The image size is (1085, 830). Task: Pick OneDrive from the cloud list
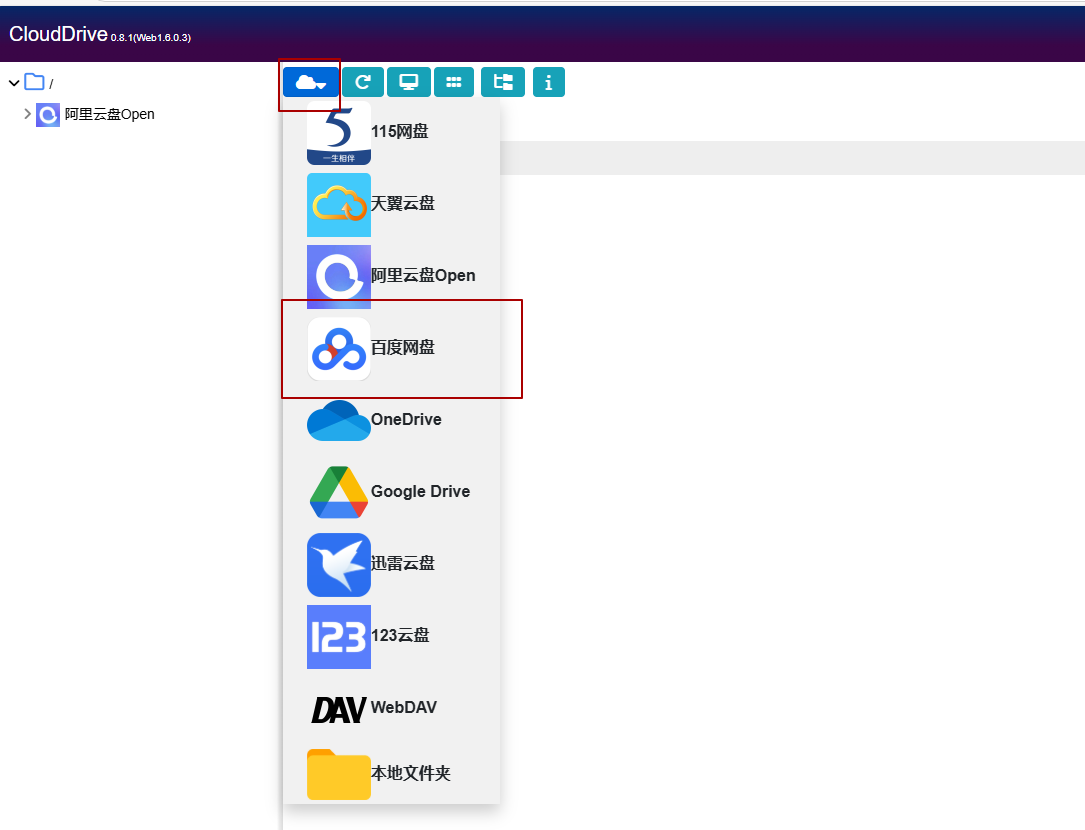405,420
